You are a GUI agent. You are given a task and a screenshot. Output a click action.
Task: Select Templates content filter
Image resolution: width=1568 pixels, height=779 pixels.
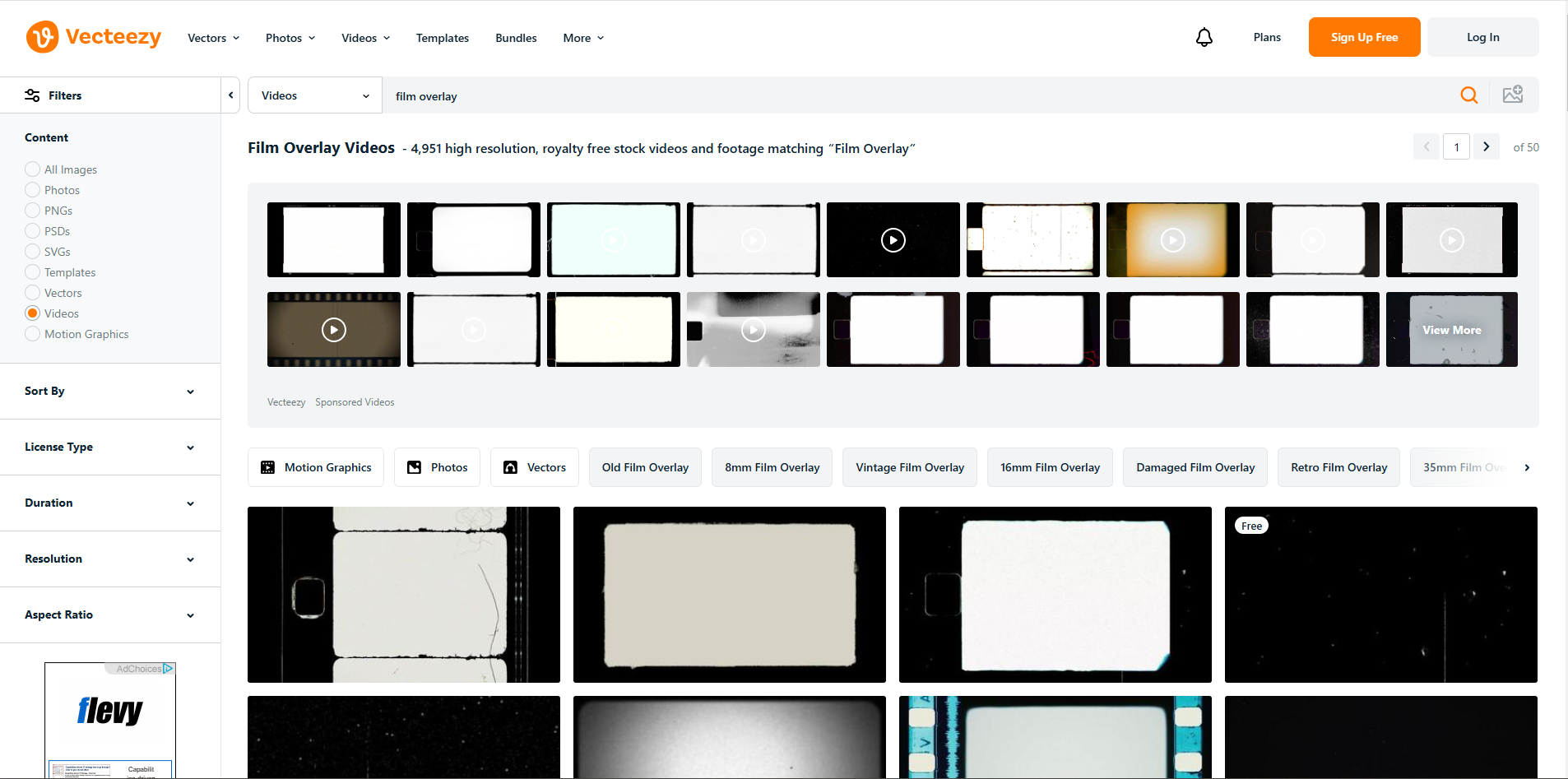pyautogui.click(x=33, y=272)
